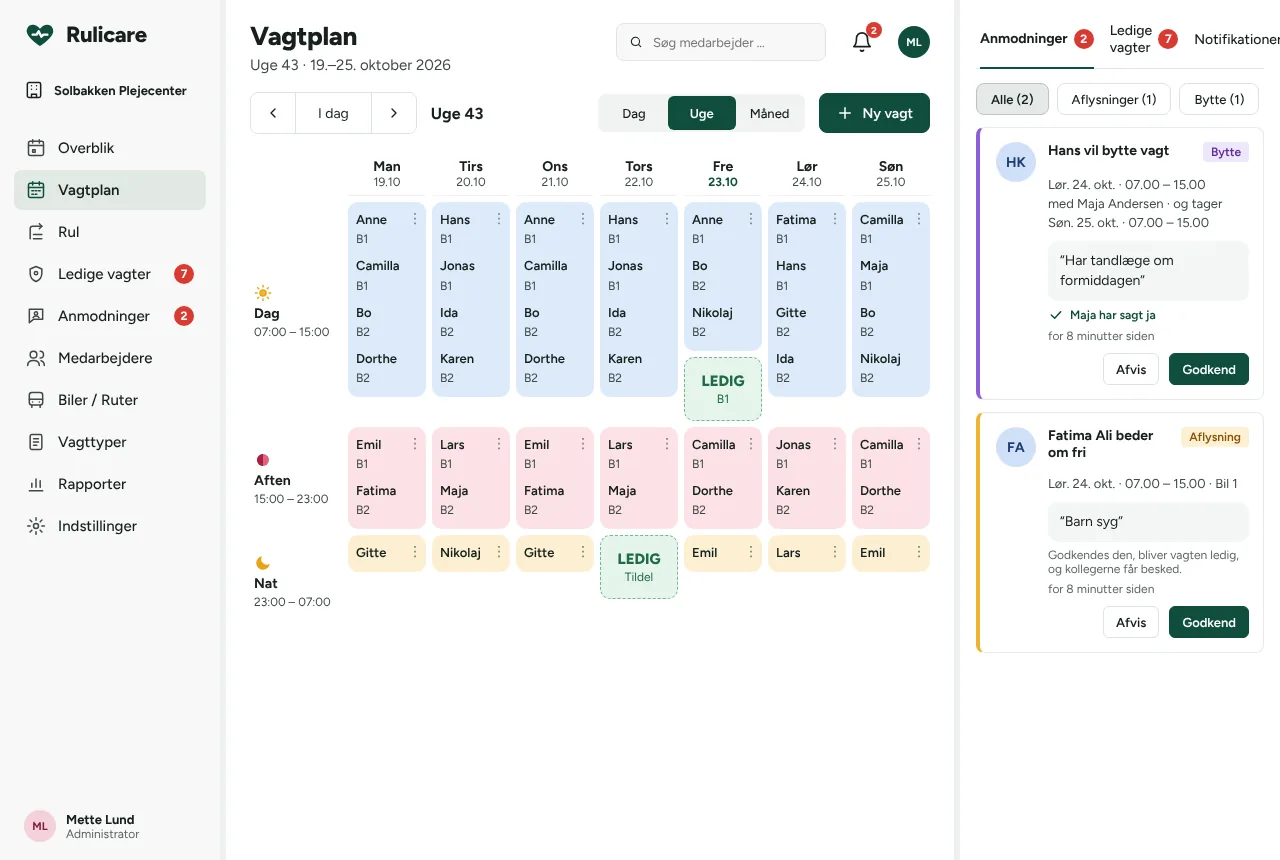Open options menu on Friday night Emil shift

[751, 553]
